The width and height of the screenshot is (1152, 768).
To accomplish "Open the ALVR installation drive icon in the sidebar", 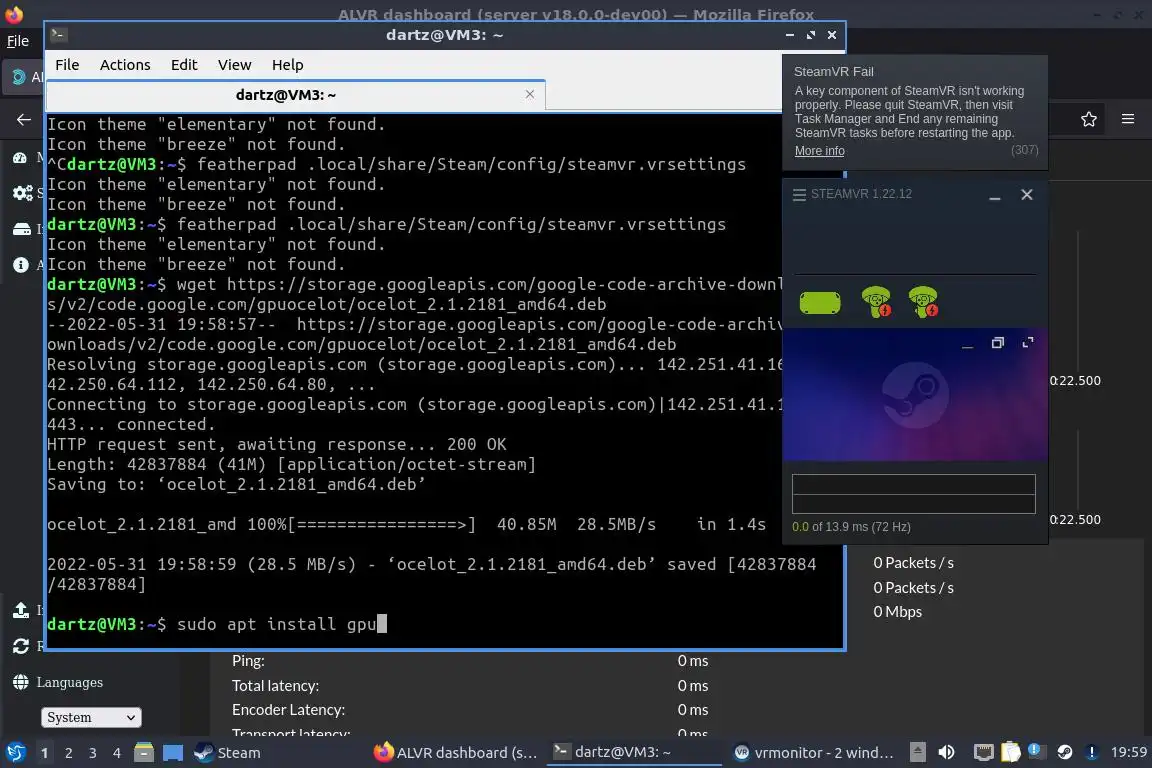I will coord(21,229).
